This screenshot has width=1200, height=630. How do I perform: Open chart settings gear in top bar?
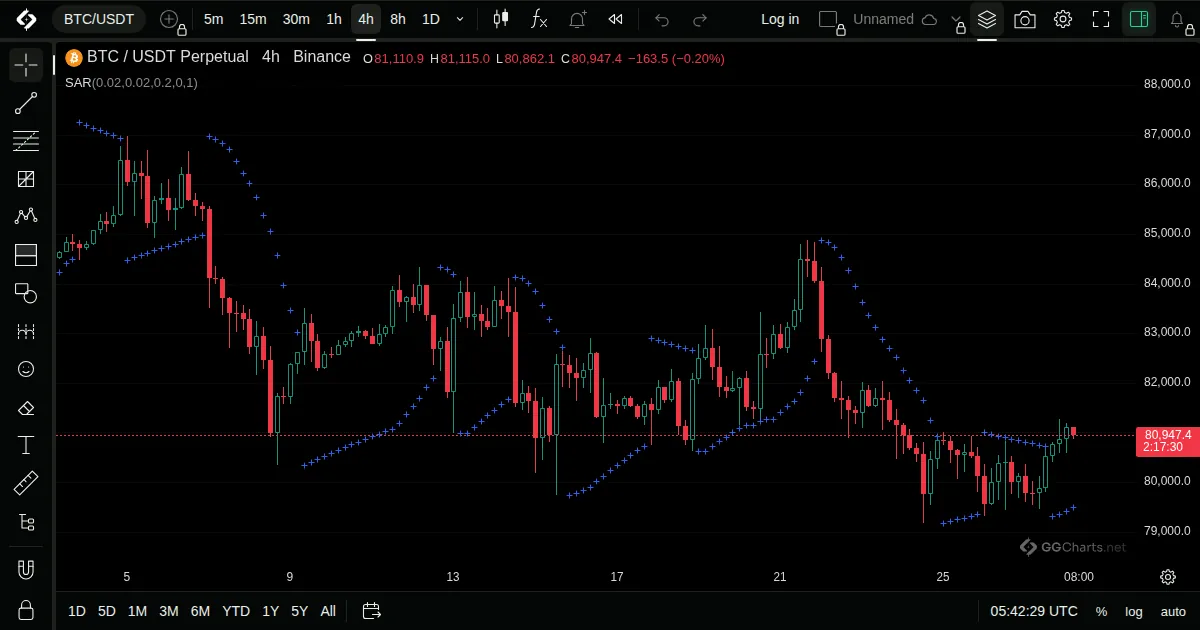coord(1063,19)
